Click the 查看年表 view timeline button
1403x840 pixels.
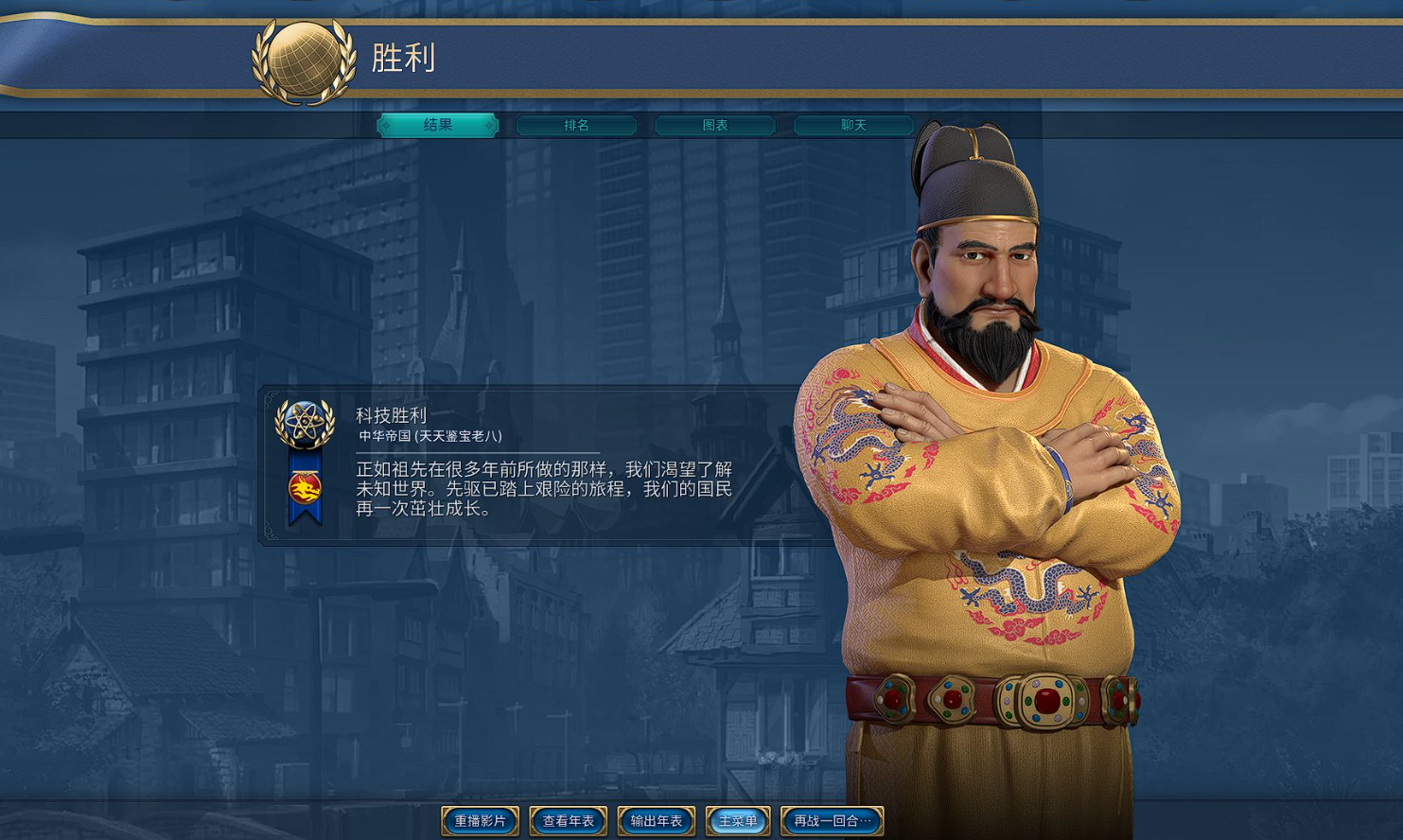569,821
